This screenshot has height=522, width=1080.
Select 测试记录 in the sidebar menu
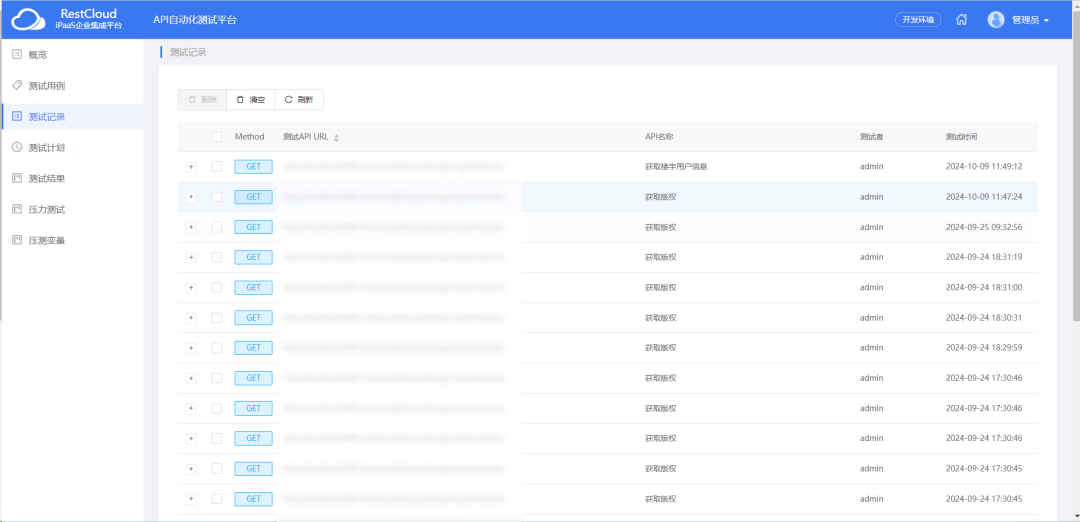coord(47,117)
